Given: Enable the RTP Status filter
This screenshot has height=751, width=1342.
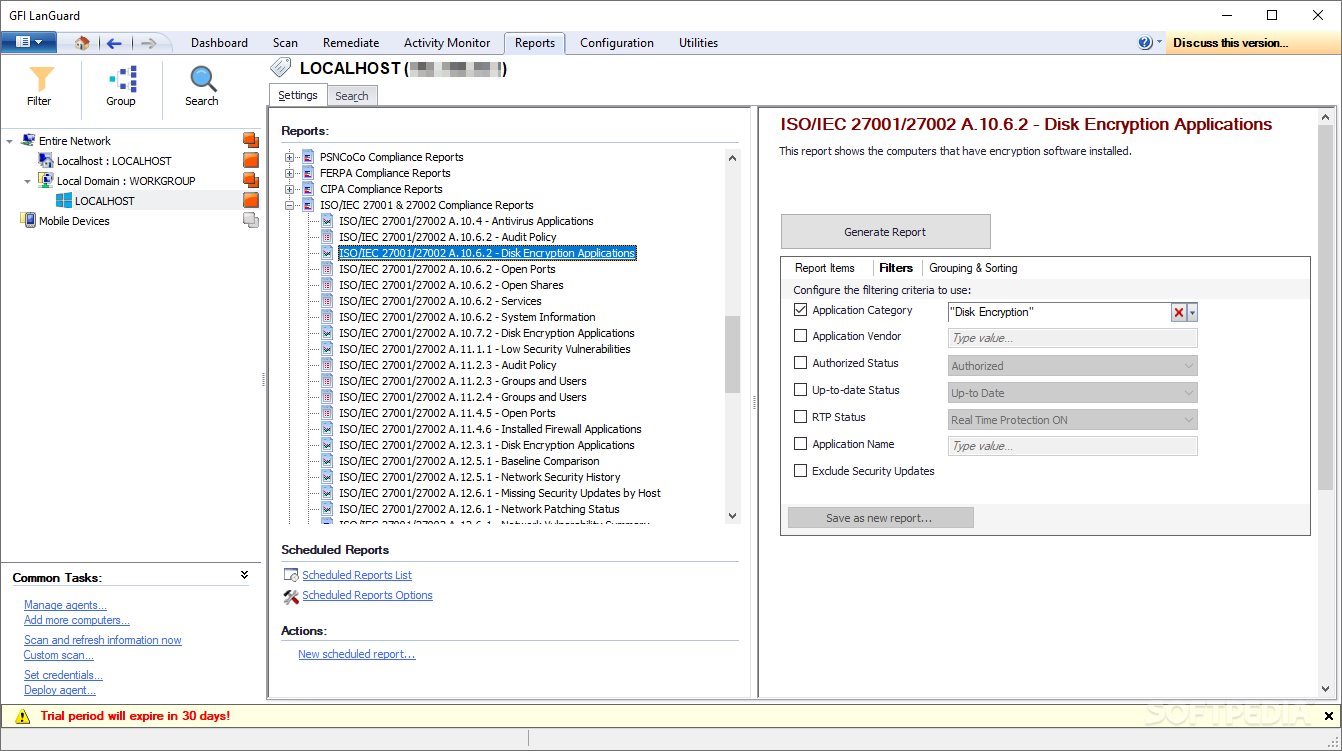Looking at the screenshot, I should [x=800, y=417].
